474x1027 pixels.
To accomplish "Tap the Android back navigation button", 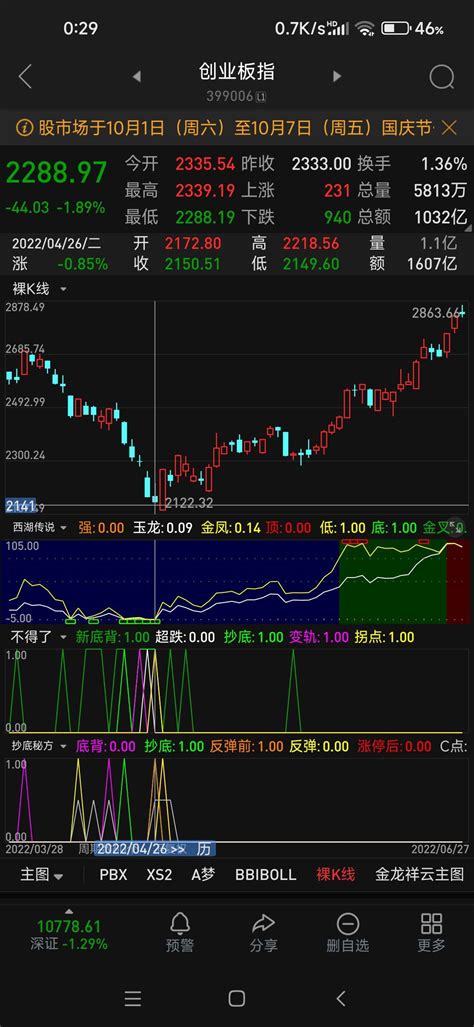I will 340,999.
